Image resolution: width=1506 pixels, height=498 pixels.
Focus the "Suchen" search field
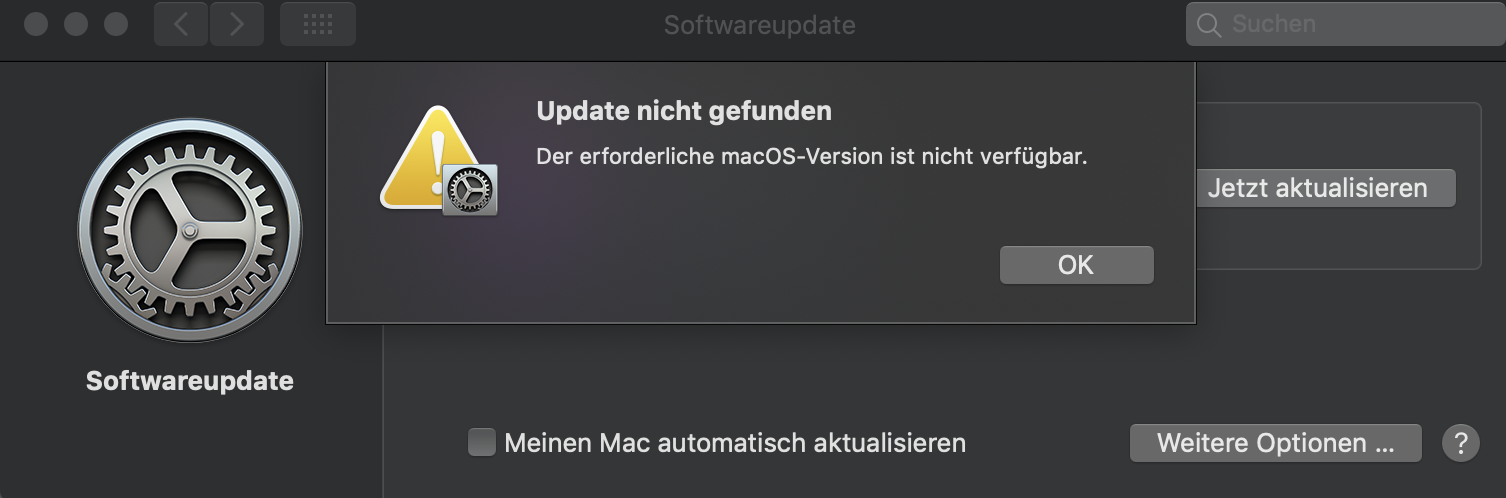coord(1350,25)
